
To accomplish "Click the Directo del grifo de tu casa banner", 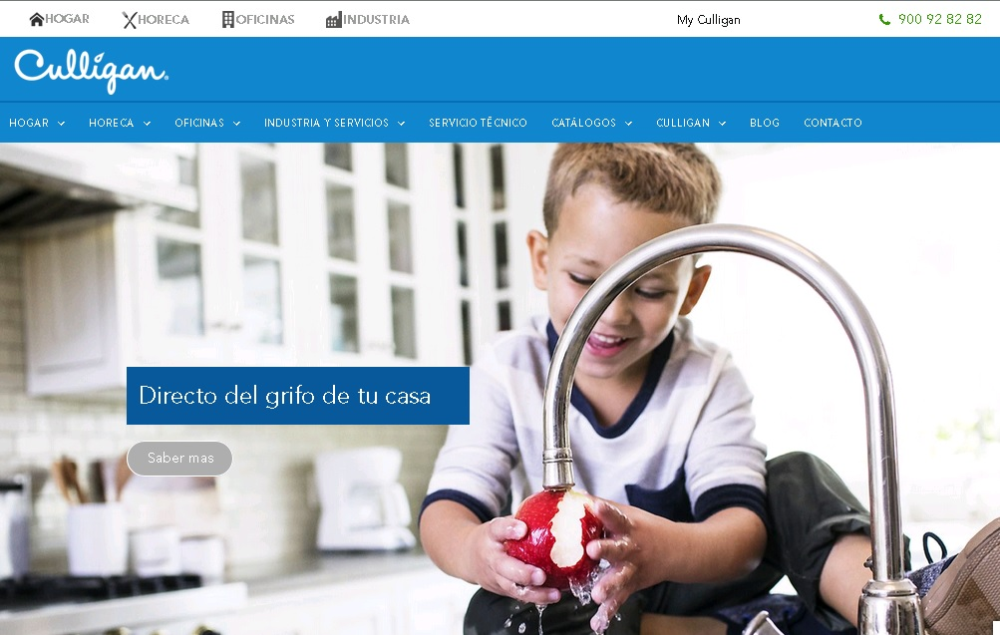I will pos(298,396).
